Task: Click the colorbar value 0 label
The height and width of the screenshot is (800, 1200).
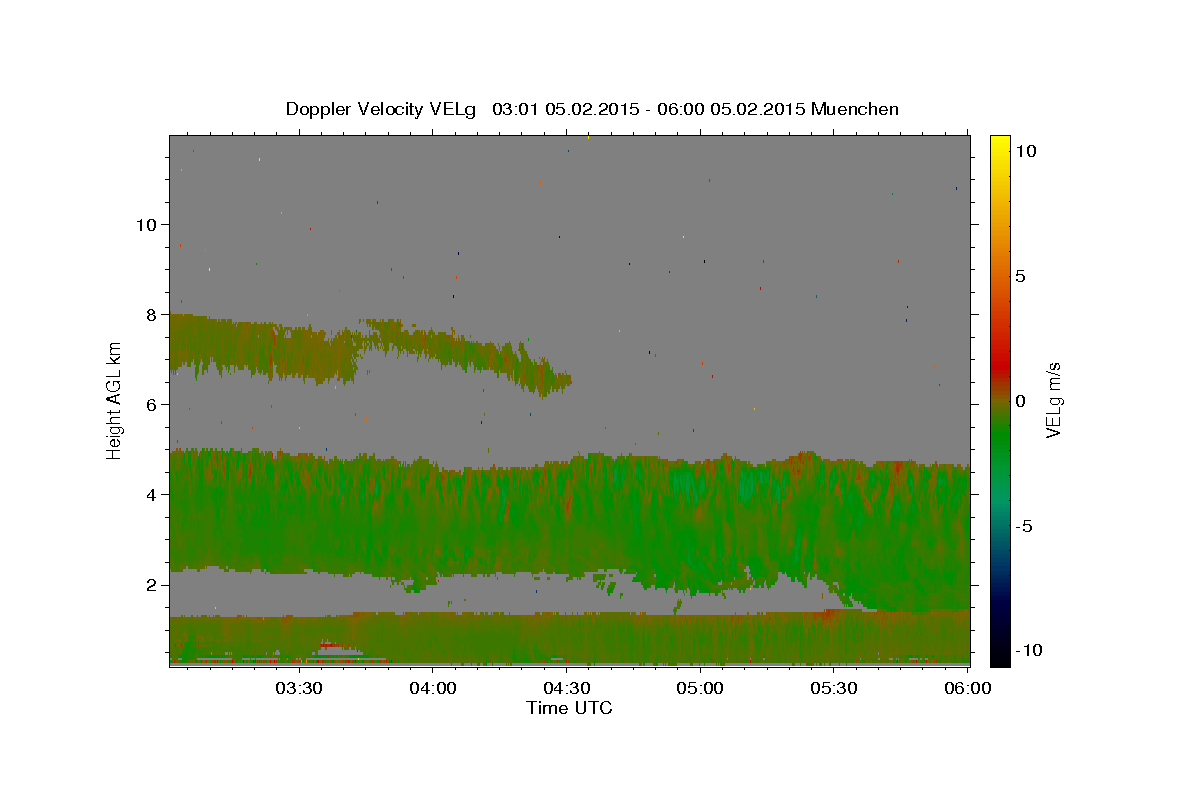Action: pyautogui.click(x=1020, y=401)
